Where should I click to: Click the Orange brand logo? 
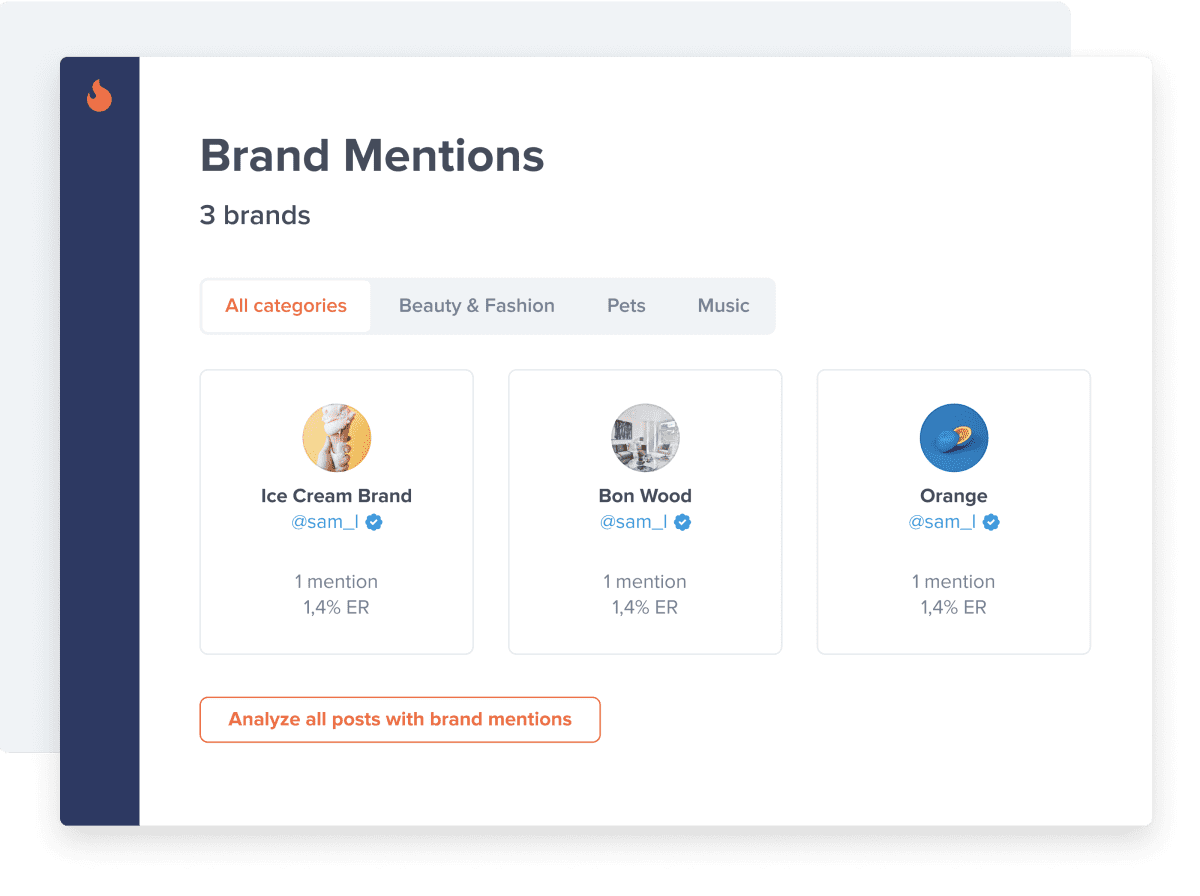[953, 437]
